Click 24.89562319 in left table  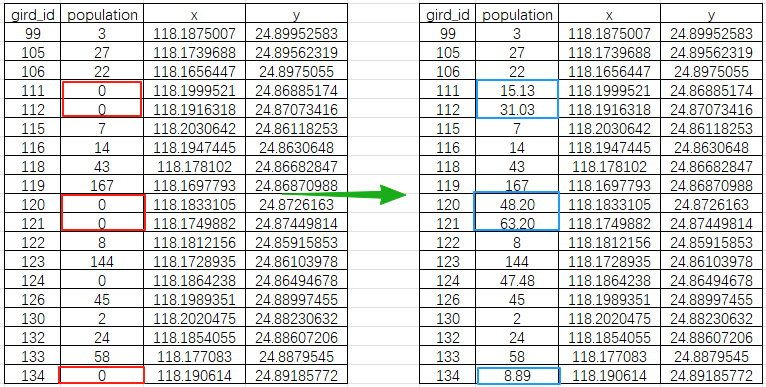(x=296, y=52)
